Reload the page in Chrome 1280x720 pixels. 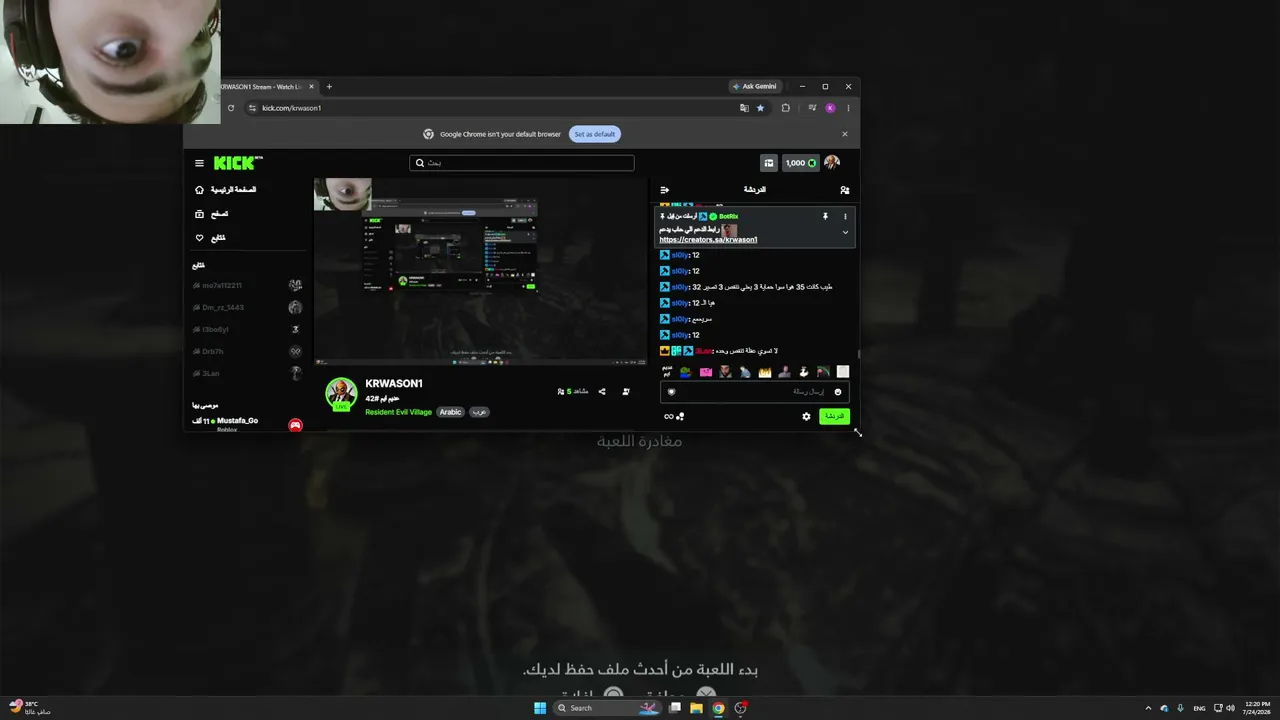click(231, 108)
